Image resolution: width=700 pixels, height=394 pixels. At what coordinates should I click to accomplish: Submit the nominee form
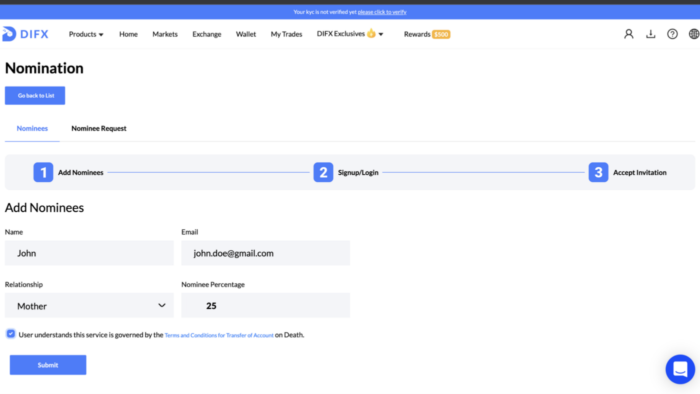(x=48, y=365)
